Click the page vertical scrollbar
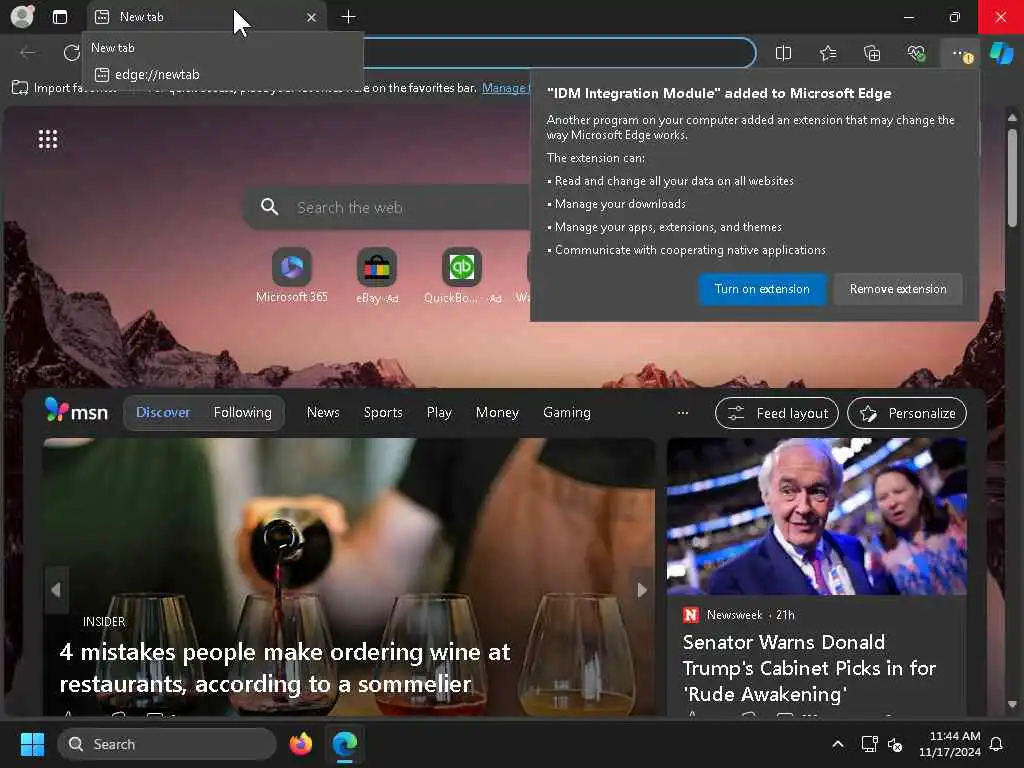Viewport: 1024px width, 768px height. tap(1012, 178)
